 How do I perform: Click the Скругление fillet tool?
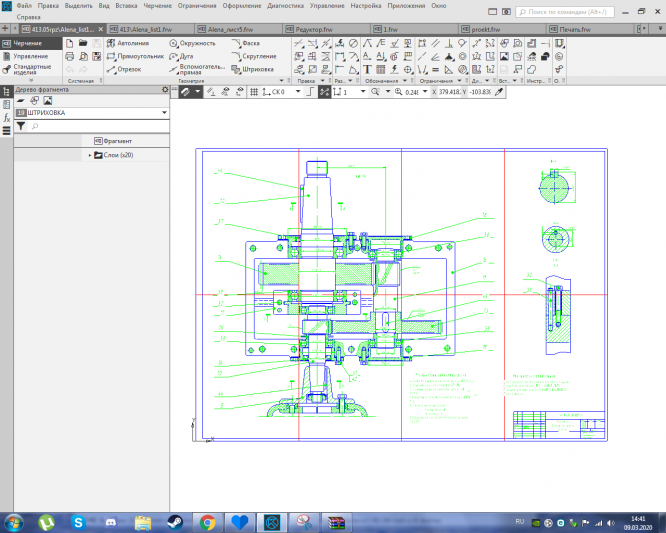pyautogui.click(x=254, y=57)
